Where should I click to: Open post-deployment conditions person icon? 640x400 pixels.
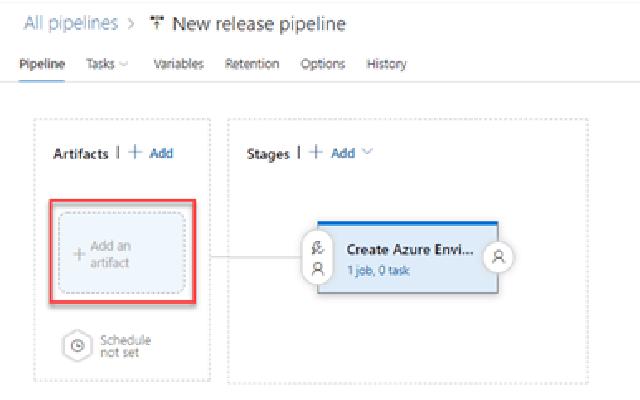498,257
